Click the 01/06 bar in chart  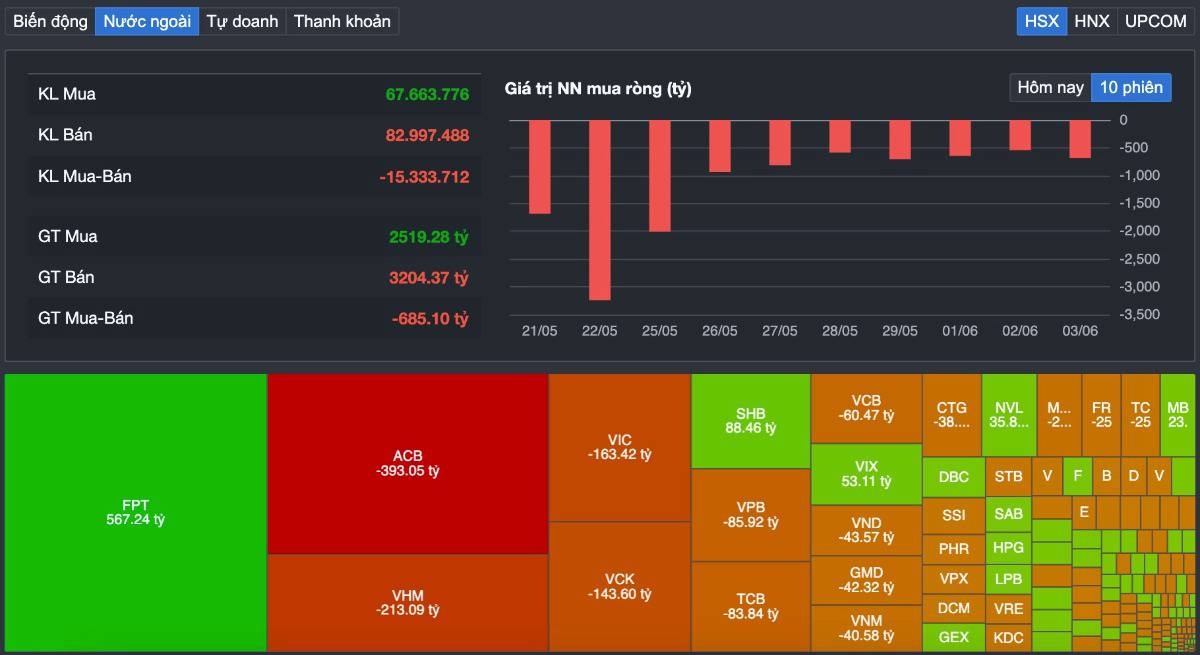(x=960, y=138)
